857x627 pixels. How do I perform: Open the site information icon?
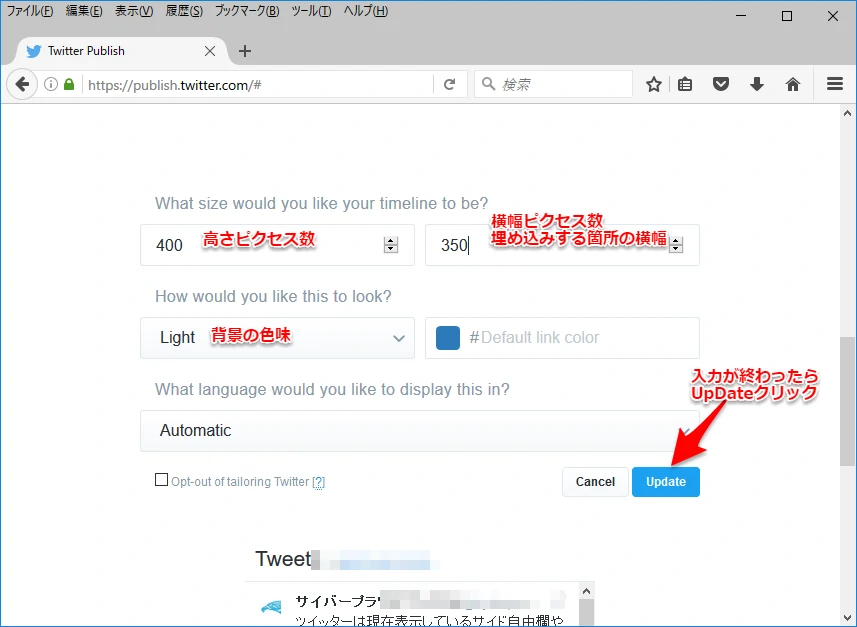pos(51,84)
